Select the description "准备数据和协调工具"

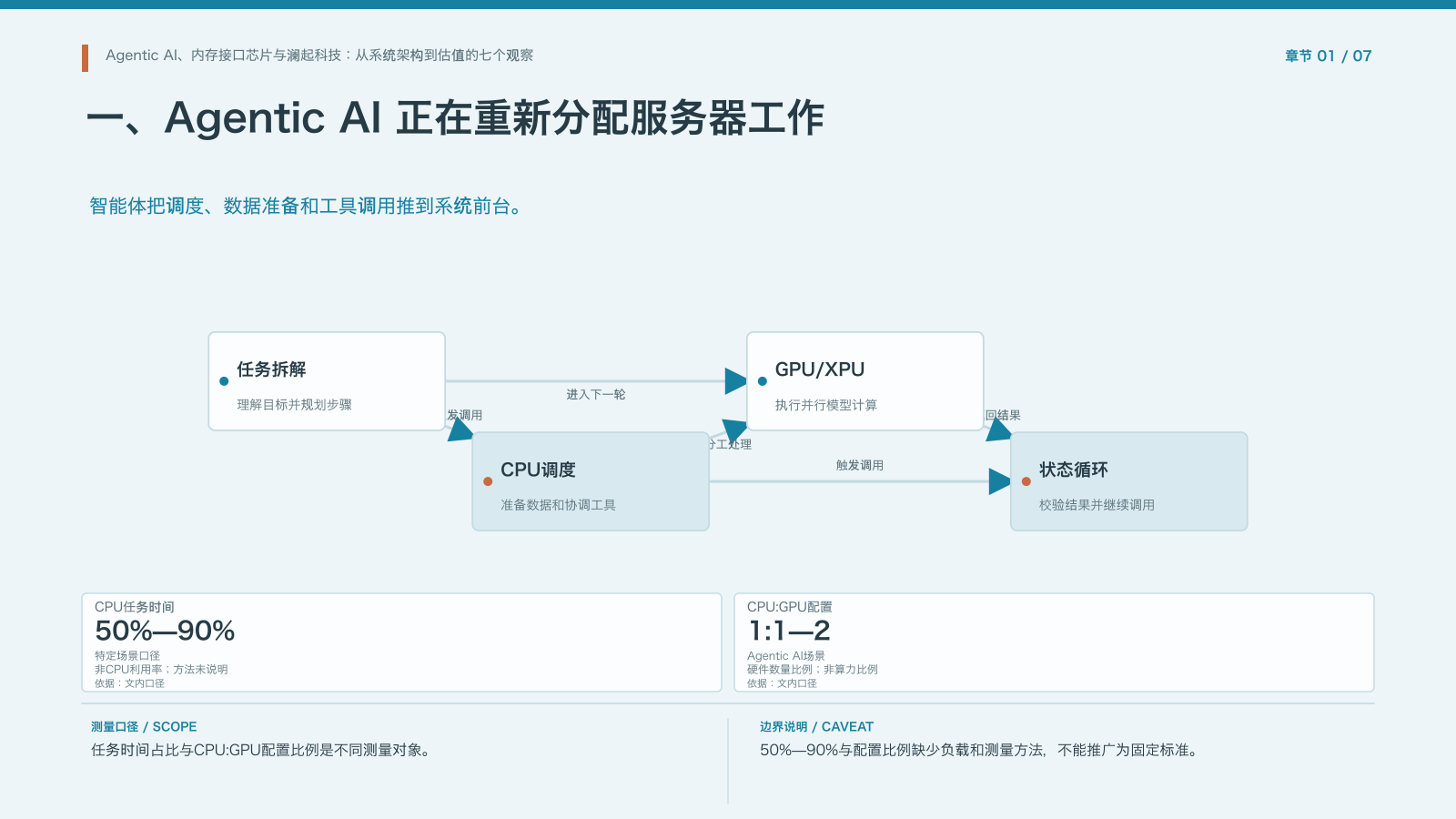click(558, 504)
